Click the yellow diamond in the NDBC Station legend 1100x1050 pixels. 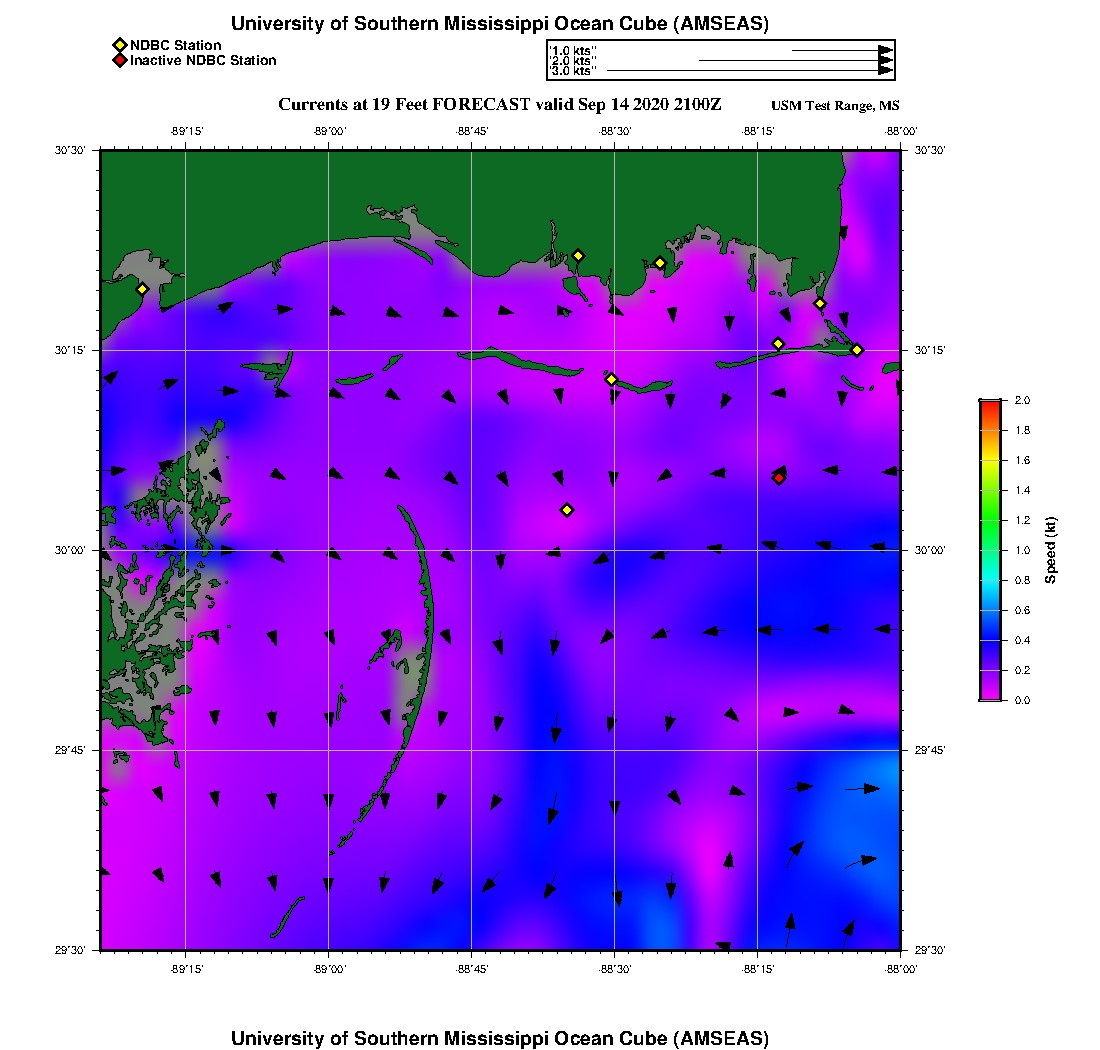pos(119,45)
